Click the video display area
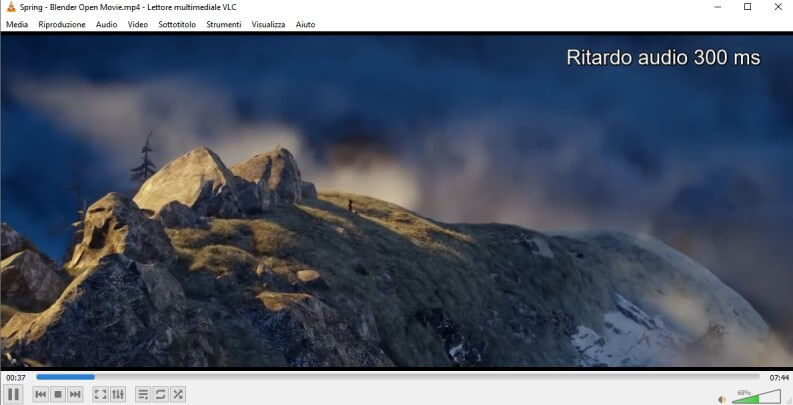This screenshot has width=793, height=405. (396, 201)
